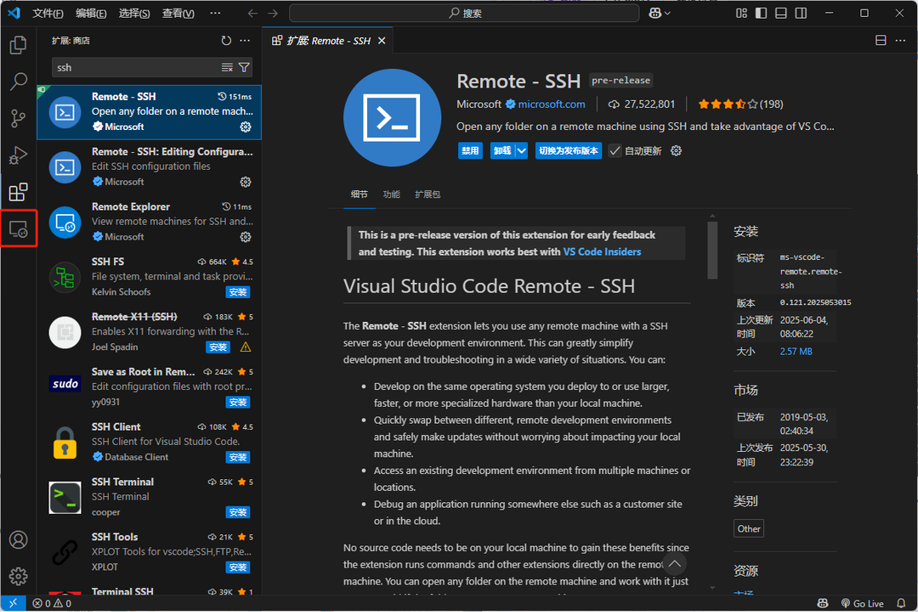Open the 2.57 MB size link
Viewport: 918px width, 612px height.
pyautogui.click(x=796, y=351)
